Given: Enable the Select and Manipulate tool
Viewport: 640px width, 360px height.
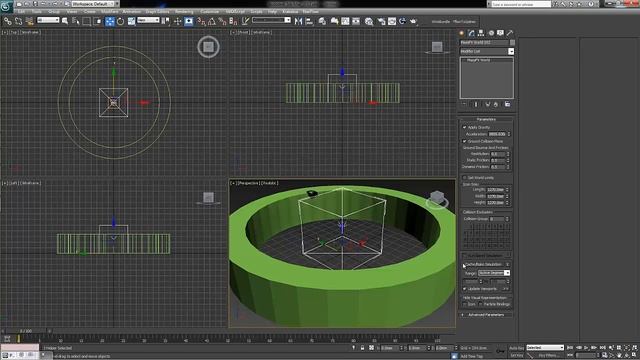Looking at the screenshot, I should click(x=177, y=21).
